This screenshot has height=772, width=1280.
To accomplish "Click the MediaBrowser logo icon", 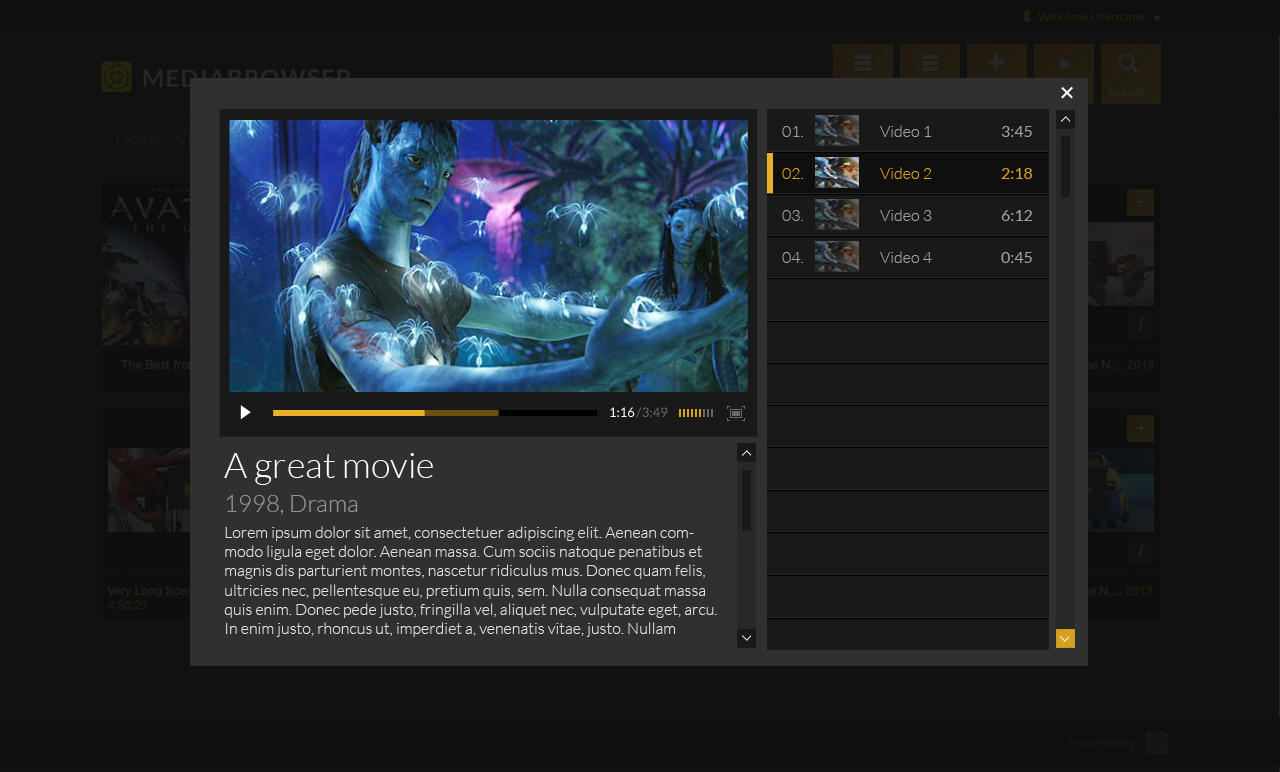I will click(116, 77).
